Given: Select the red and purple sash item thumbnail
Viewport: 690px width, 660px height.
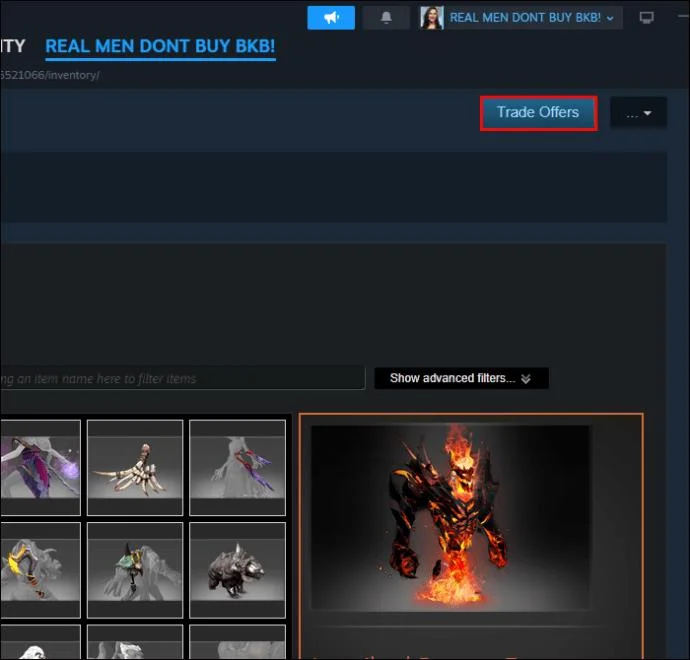Looking at the screenshot, I should pyautogui.click(x=238, y=467).
